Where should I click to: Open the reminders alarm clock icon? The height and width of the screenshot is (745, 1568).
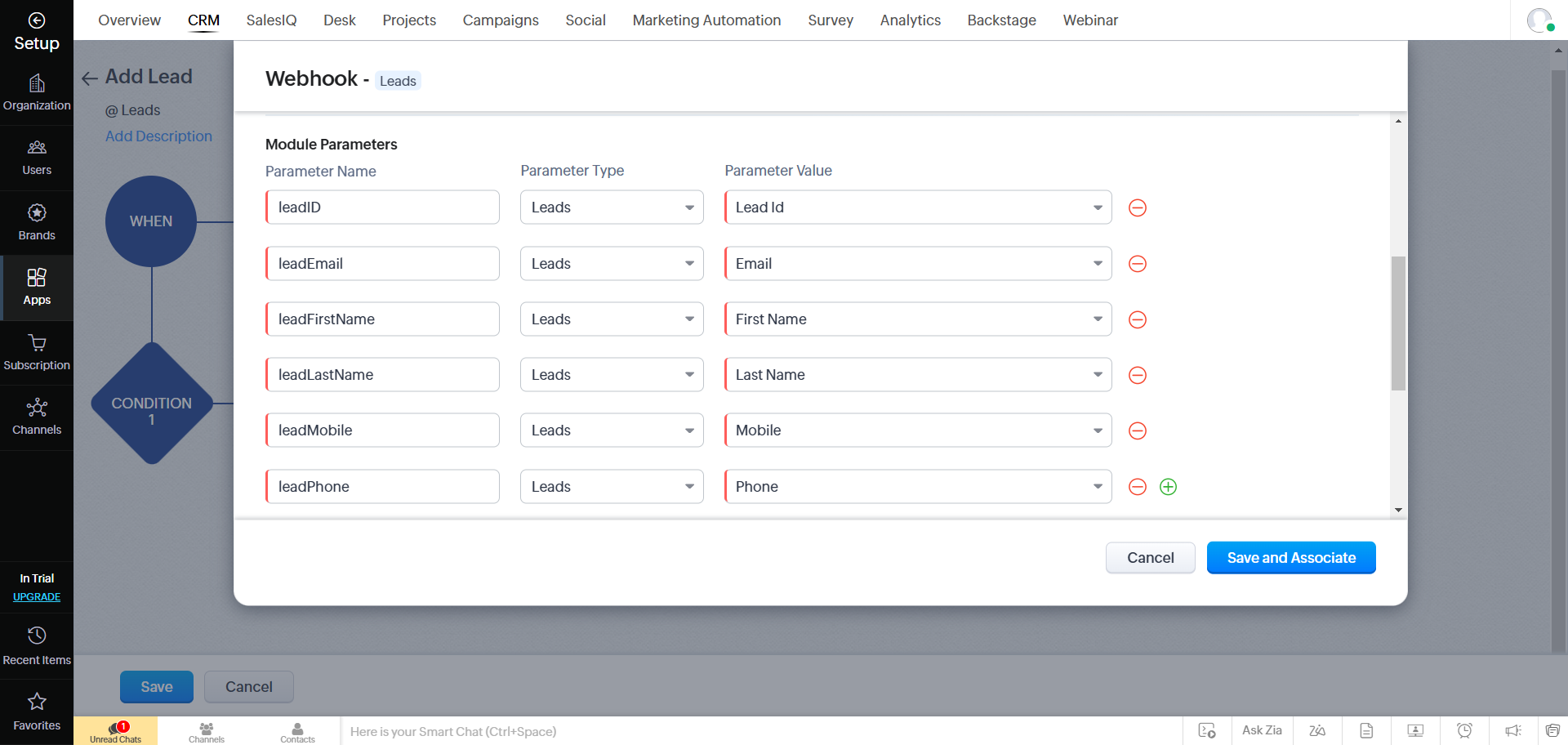(1464, 730)
